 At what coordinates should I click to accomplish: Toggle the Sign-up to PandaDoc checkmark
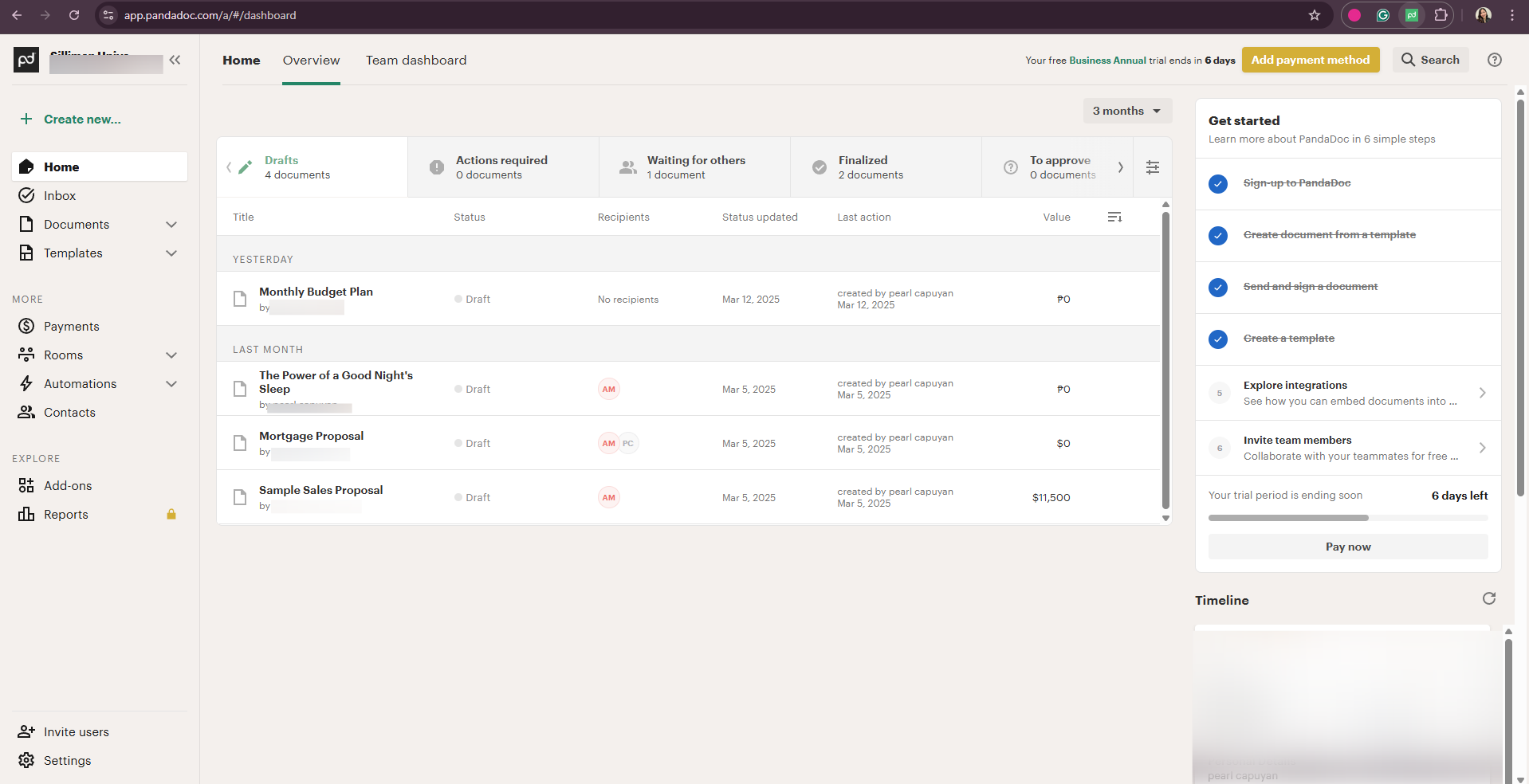(x=1217, y=184)
